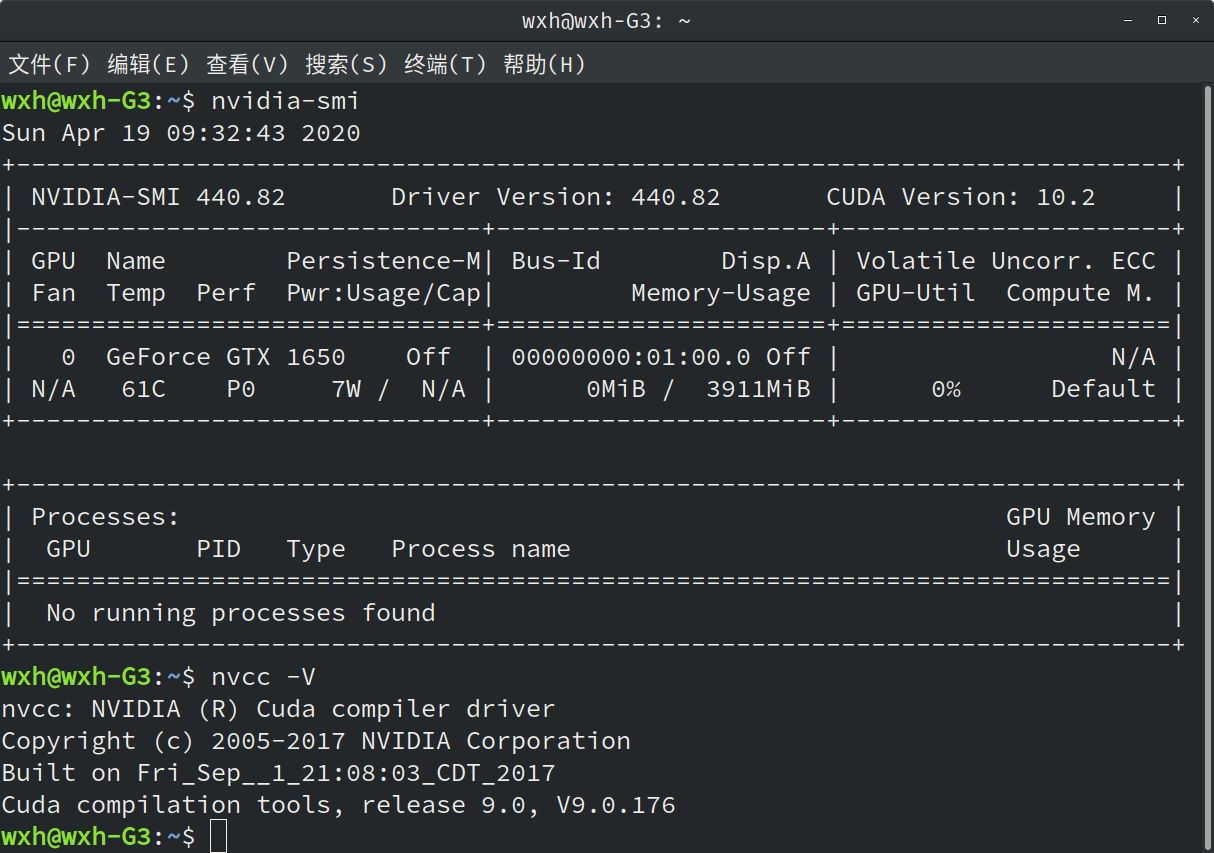The height and width of the screenshot is (853, 1214).
Task: Minimize the terminal window
Action: (x=1126, y=19)
